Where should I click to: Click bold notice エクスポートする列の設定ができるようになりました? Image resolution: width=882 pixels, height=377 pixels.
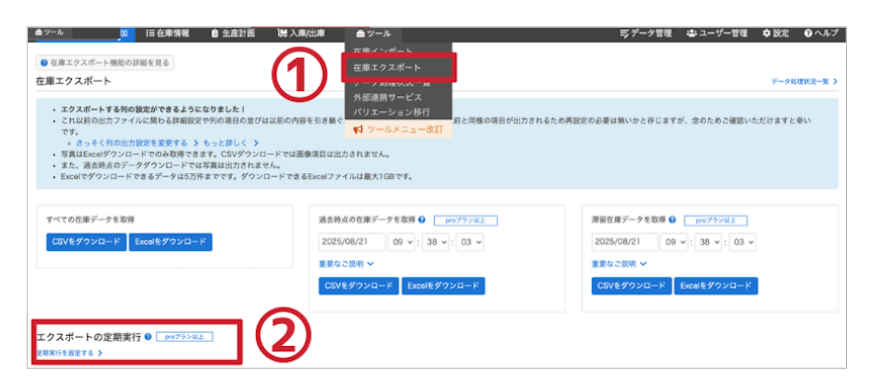(x=153, y=109)
